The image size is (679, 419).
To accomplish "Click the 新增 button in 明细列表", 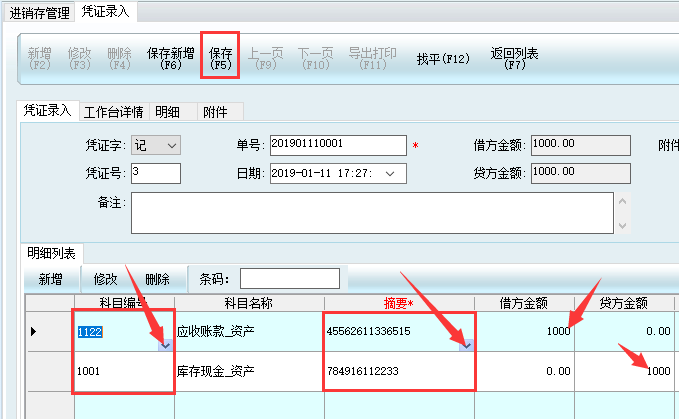I will click(50, 279).
